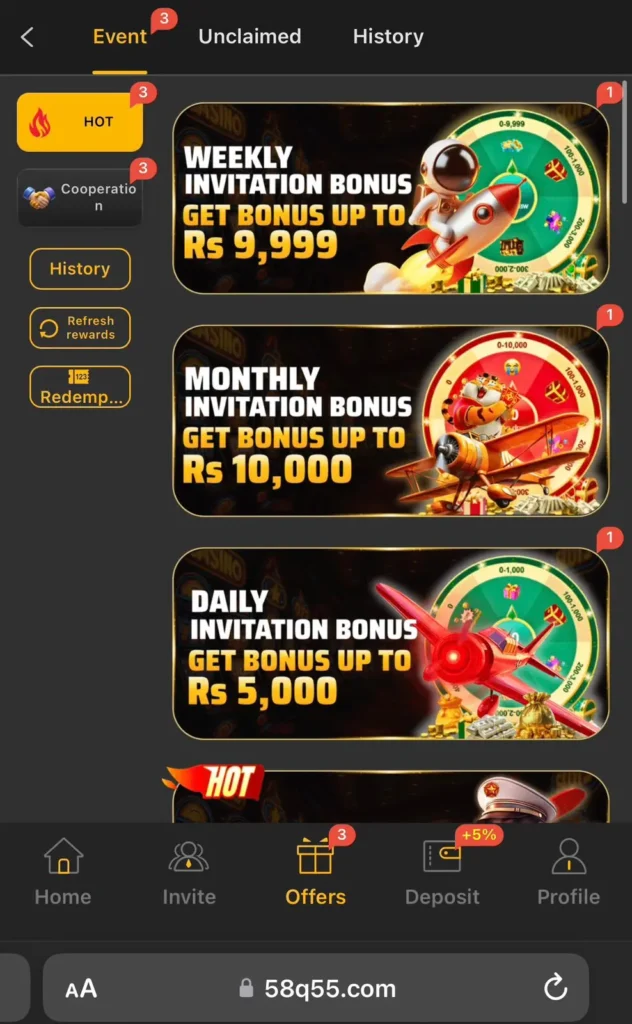Screen dimensions: 632x1024
Task: Go to the Profile person icon
Action: tap(569, 856)
